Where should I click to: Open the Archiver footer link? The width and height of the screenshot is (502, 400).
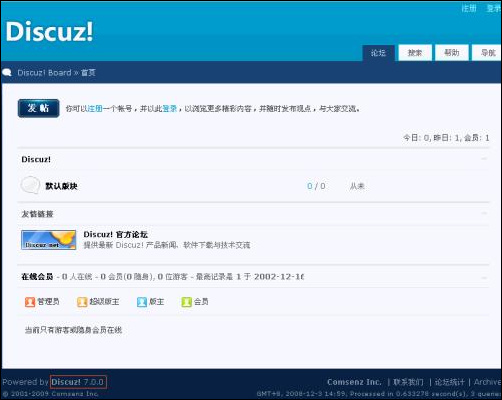[488, 382]
